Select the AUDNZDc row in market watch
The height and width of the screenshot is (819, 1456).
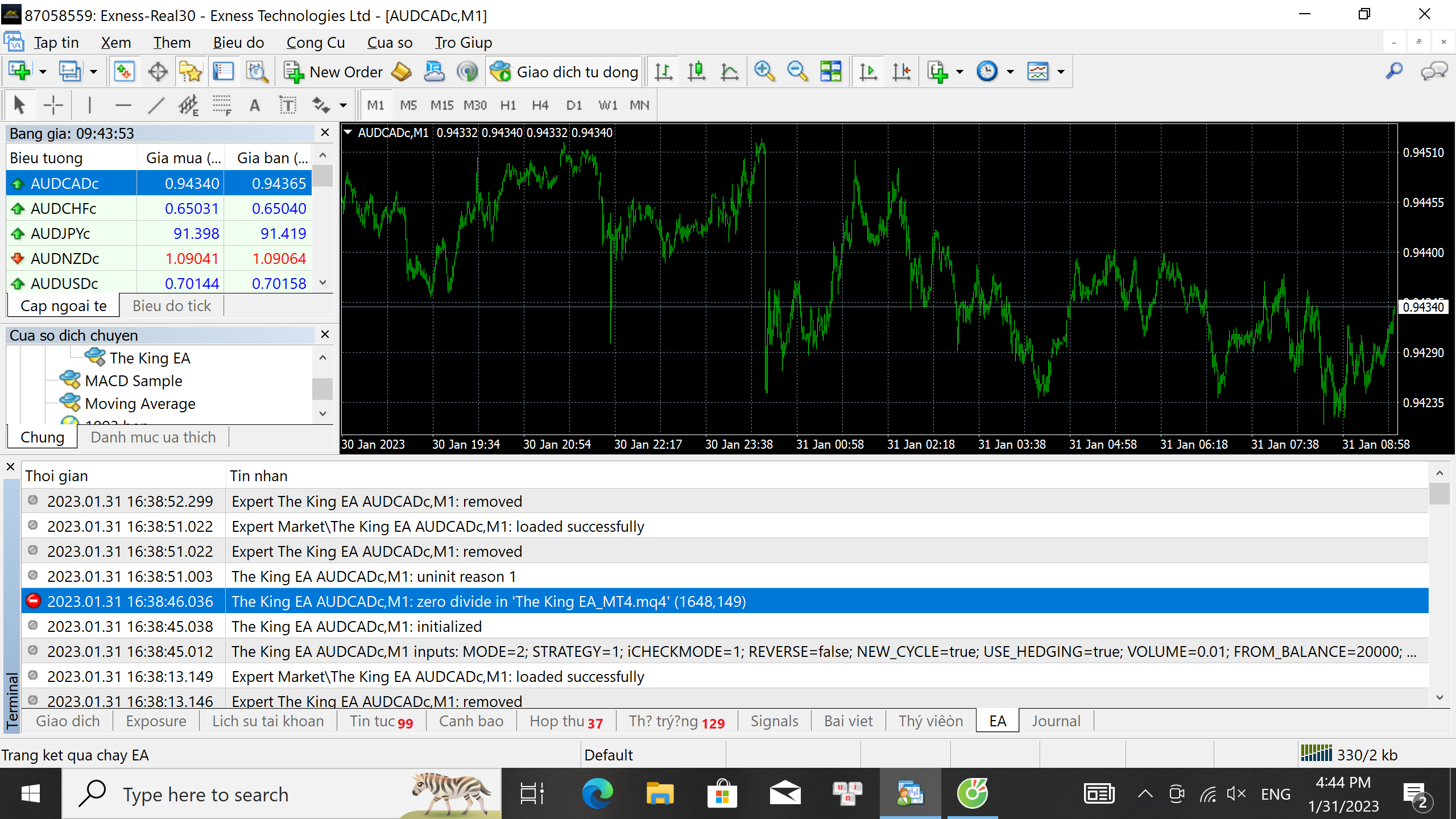click(65, 258)
